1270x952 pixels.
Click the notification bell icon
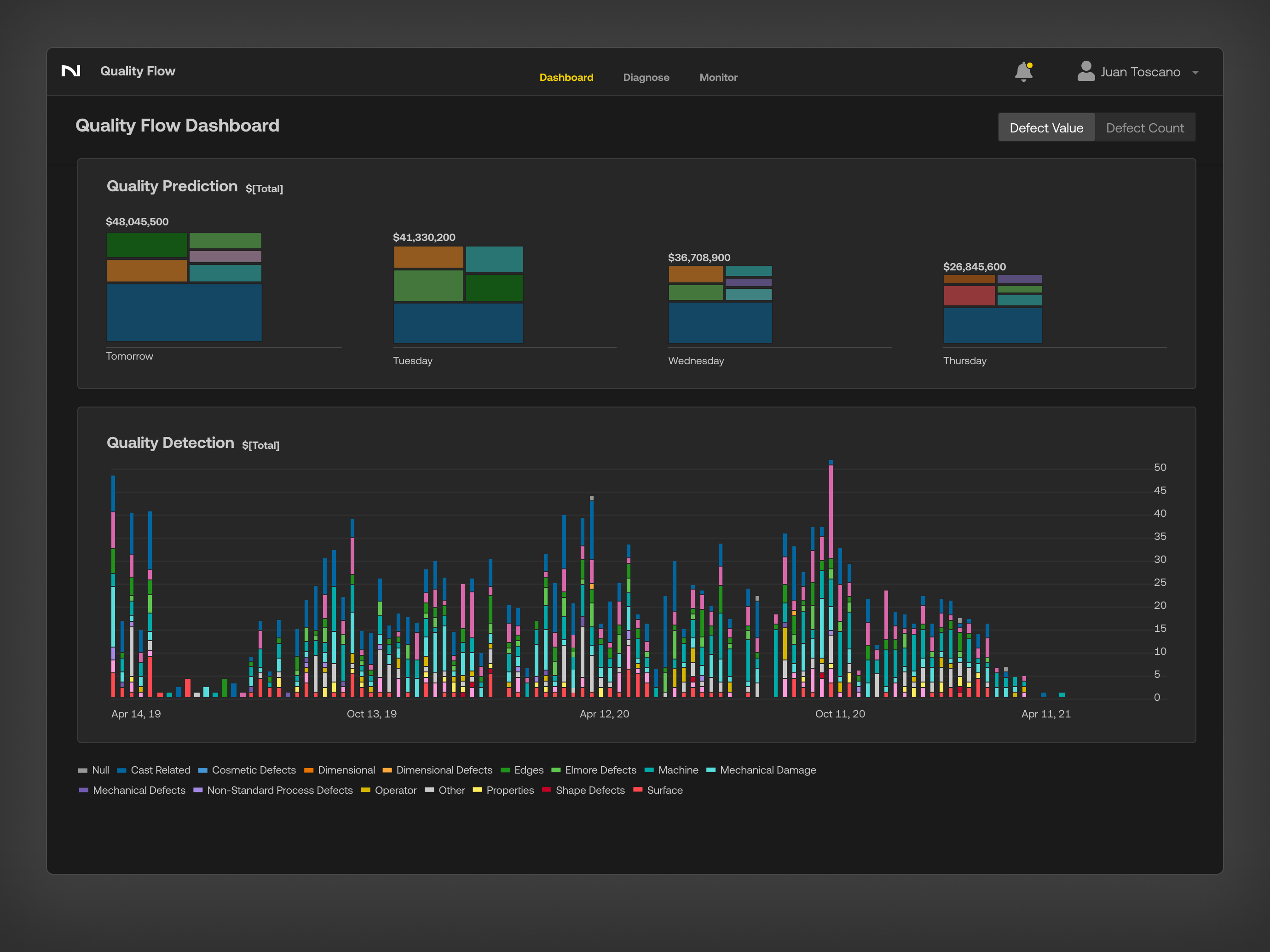coord(1023,72)
